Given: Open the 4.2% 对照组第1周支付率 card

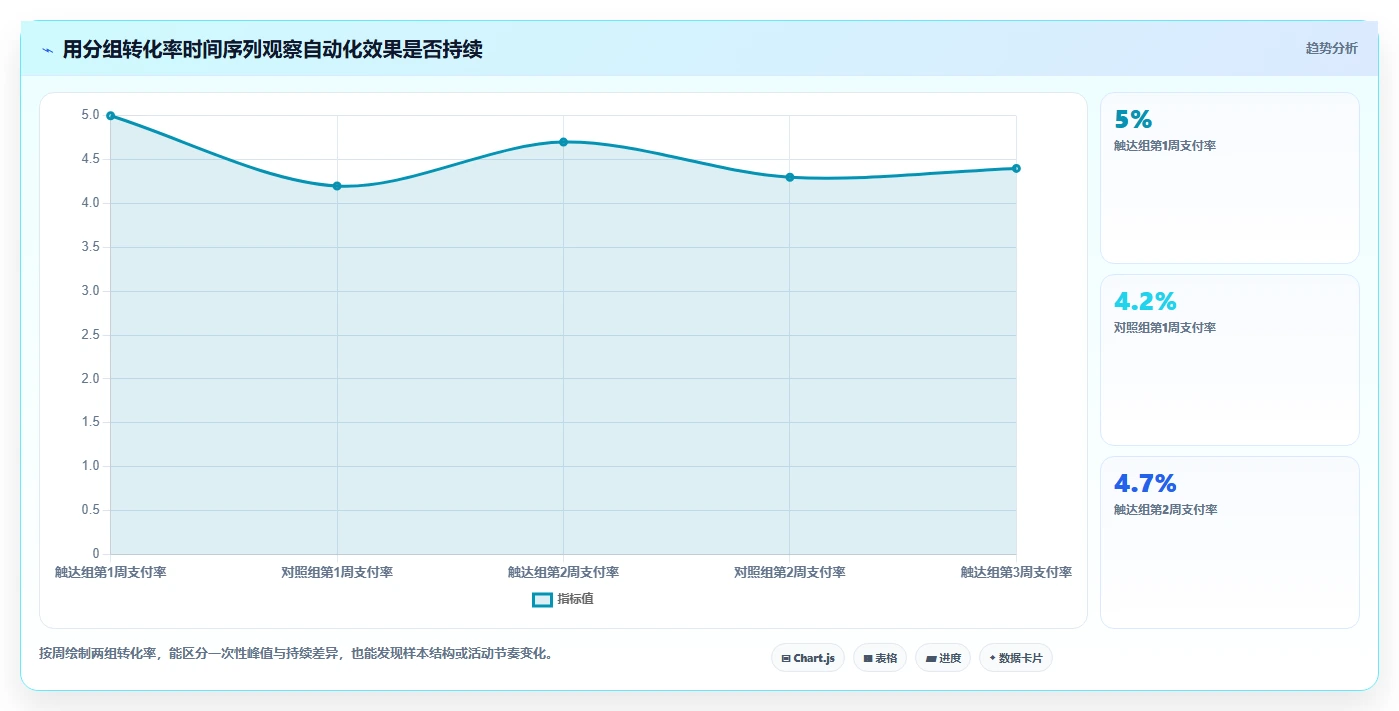Looking at the screenshot, I should click(1230, 360).
